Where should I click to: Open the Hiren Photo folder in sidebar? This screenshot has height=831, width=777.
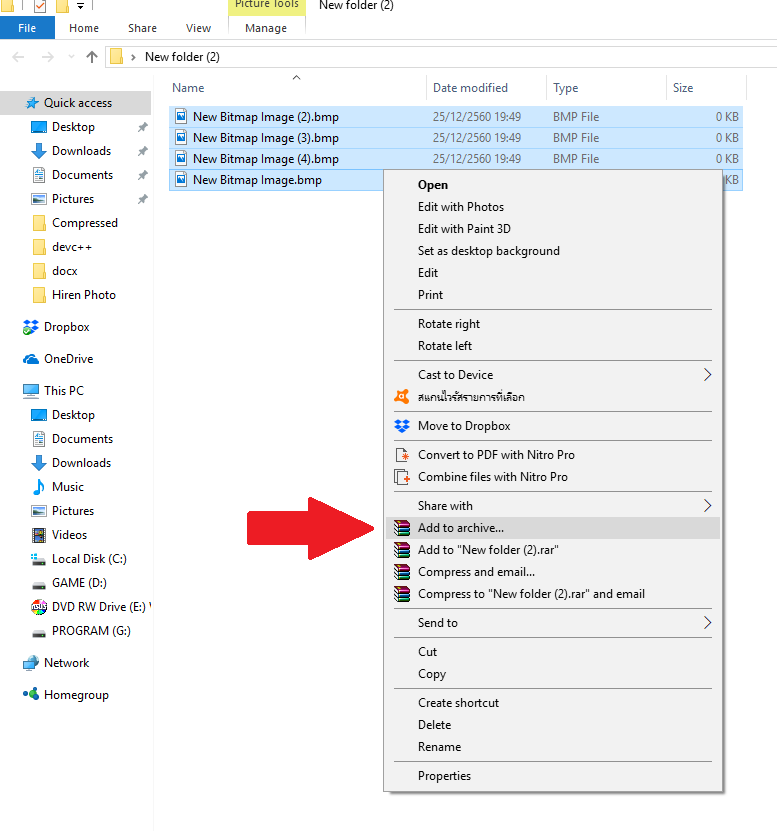click(x=75, y=295)
